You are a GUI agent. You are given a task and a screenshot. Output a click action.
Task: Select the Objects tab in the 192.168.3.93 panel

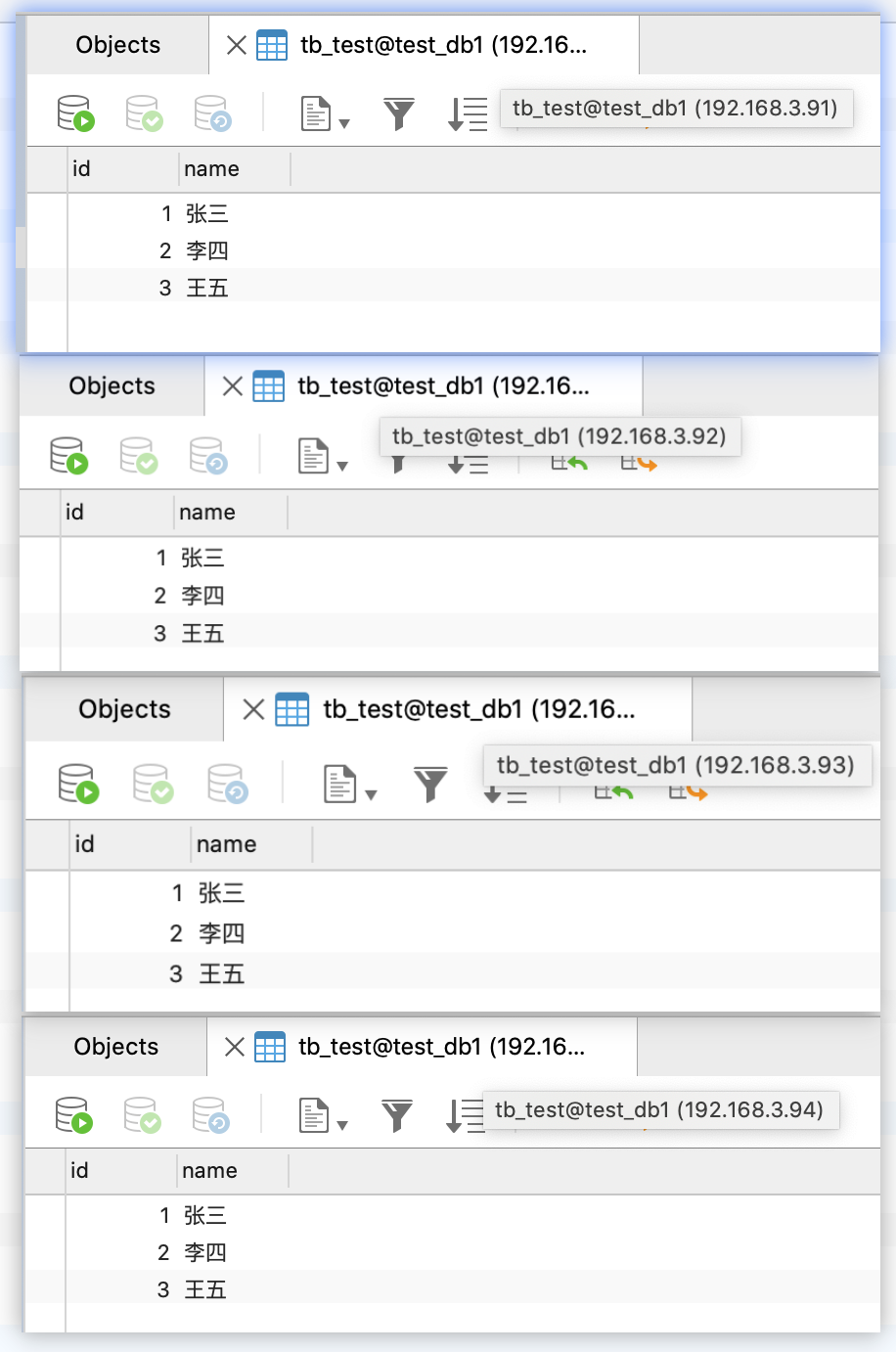(124, 709)
